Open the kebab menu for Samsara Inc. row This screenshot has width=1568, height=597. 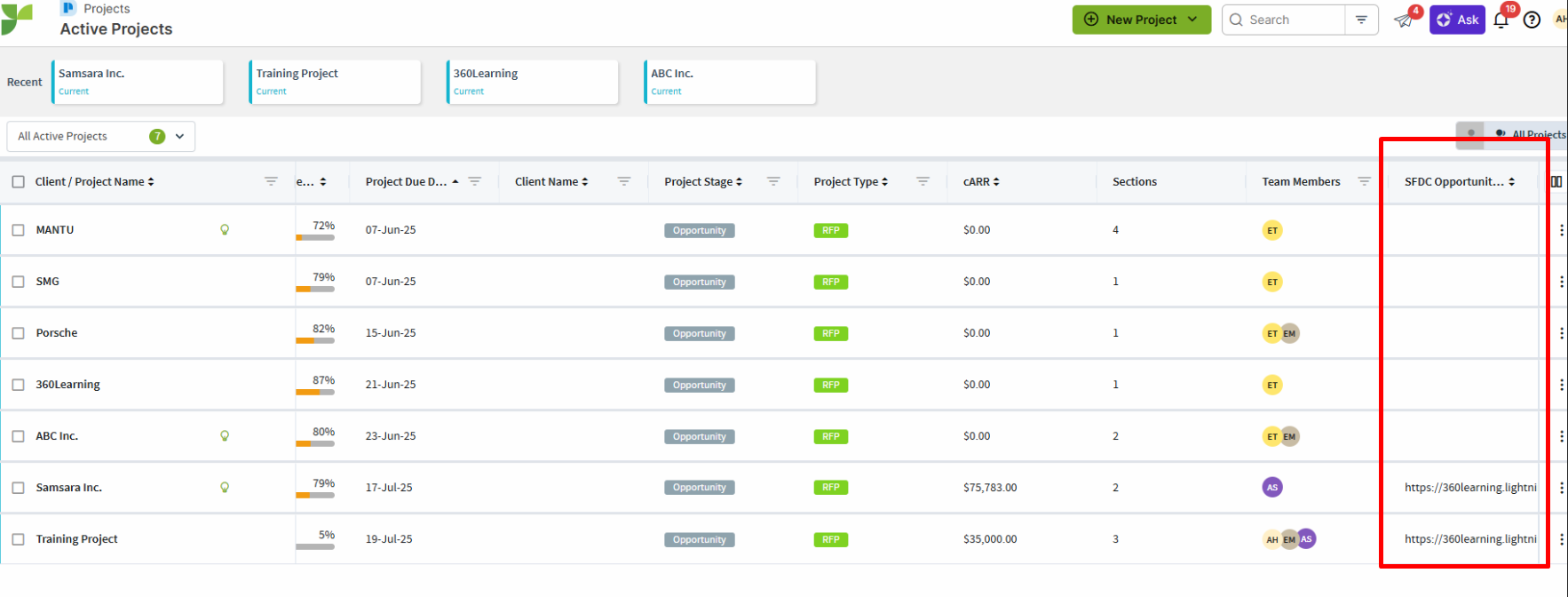point(1561,488)
